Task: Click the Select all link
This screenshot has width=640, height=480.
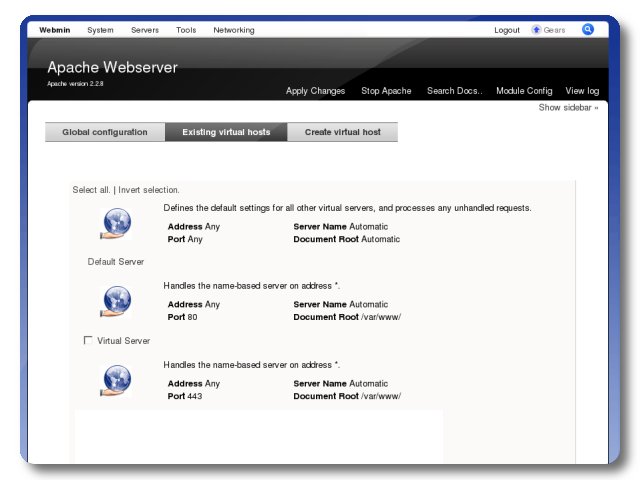Action: point(91,190)
